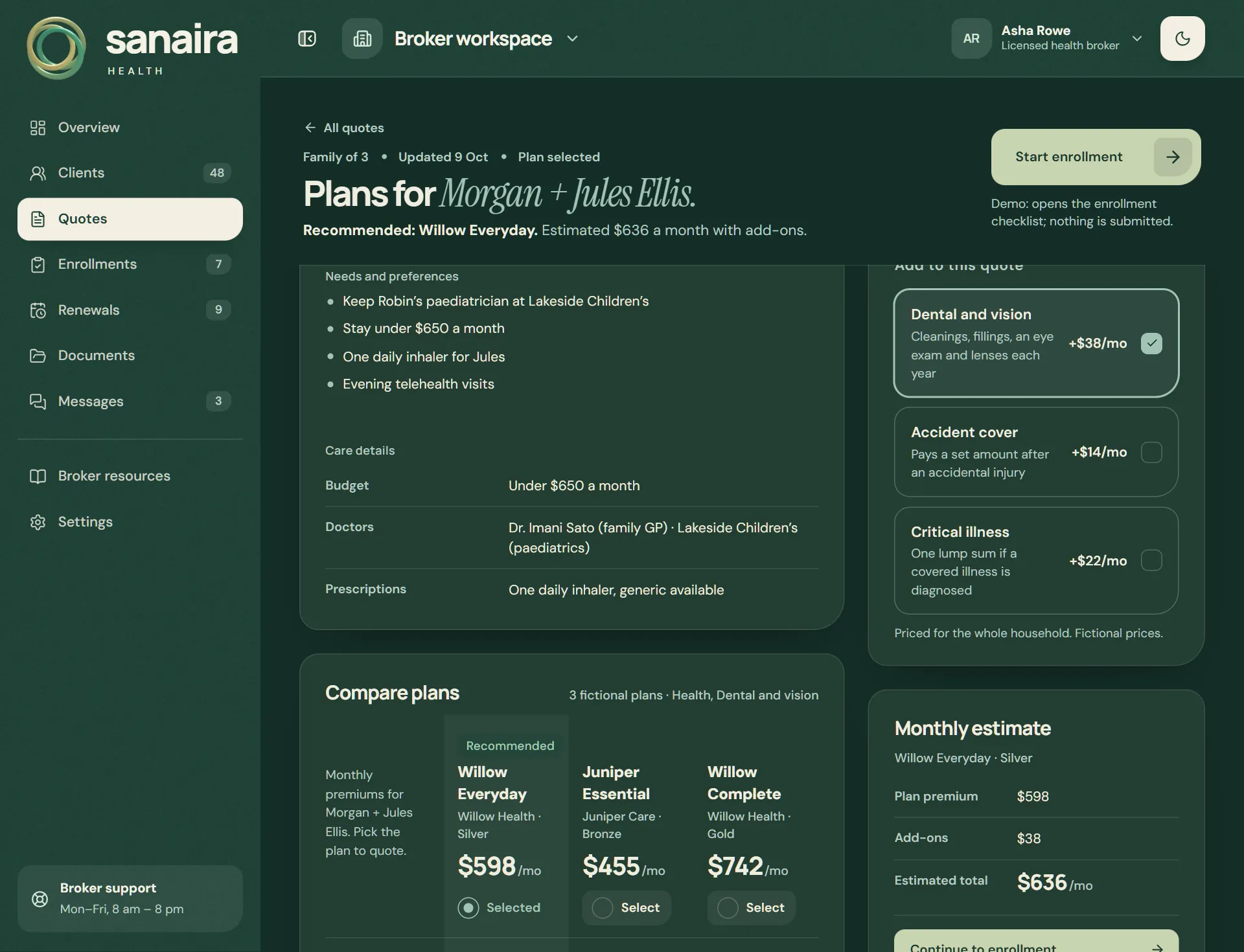Open Broker resources in the sidebar
This screenshot has height=952, width=1244.
pyautogui.click(x=130, y=476)
